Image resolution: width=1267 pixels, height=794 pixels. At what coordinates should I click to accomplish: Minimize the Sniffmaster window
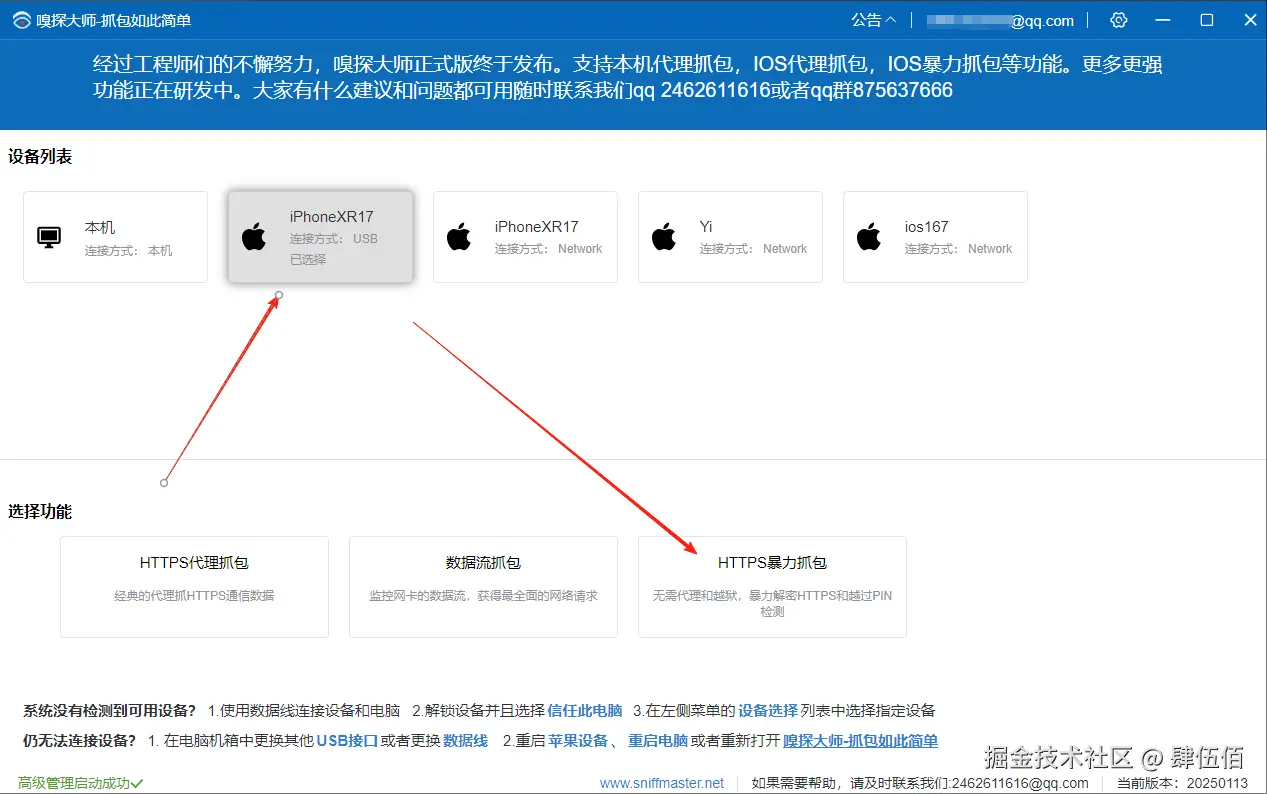click(1162, 20)
